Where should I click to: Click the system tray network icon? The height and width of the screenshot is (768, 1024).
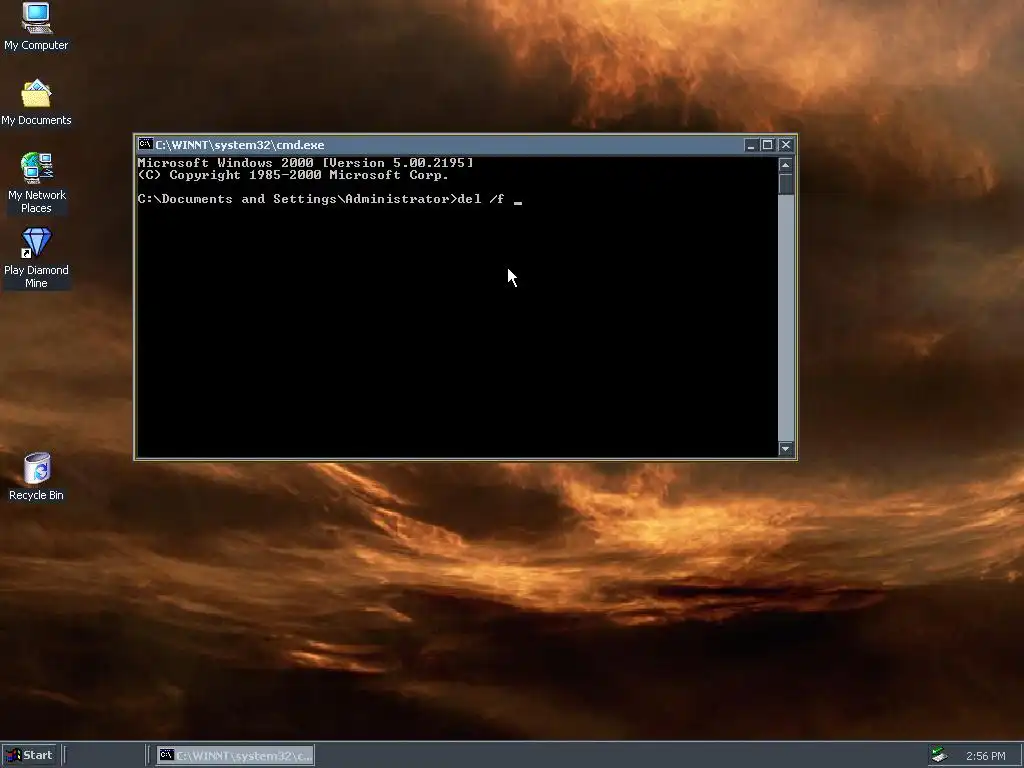pyautogui.click(x=940, y=755)
